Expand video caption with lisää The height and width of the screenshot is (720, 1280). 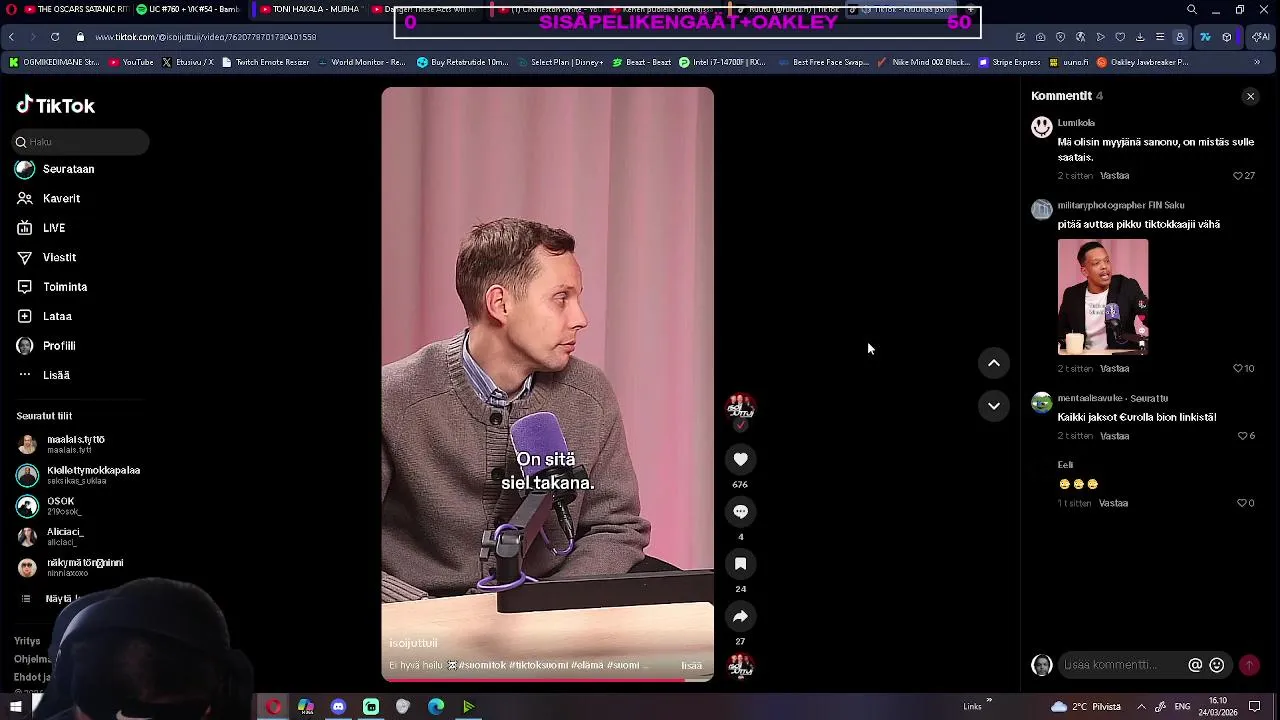[692, 666]
